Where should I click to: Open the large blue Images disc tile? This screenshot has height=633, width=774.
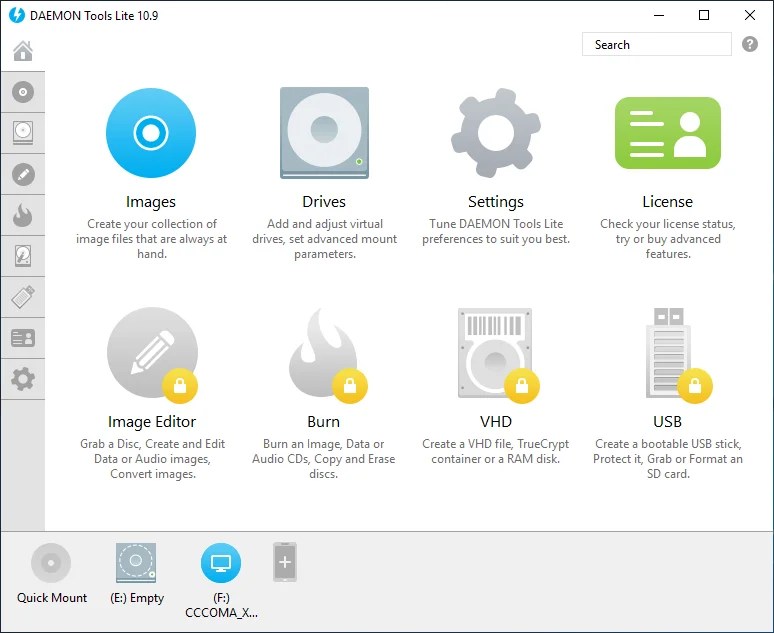pyautogui.click(x=151, y=133)
